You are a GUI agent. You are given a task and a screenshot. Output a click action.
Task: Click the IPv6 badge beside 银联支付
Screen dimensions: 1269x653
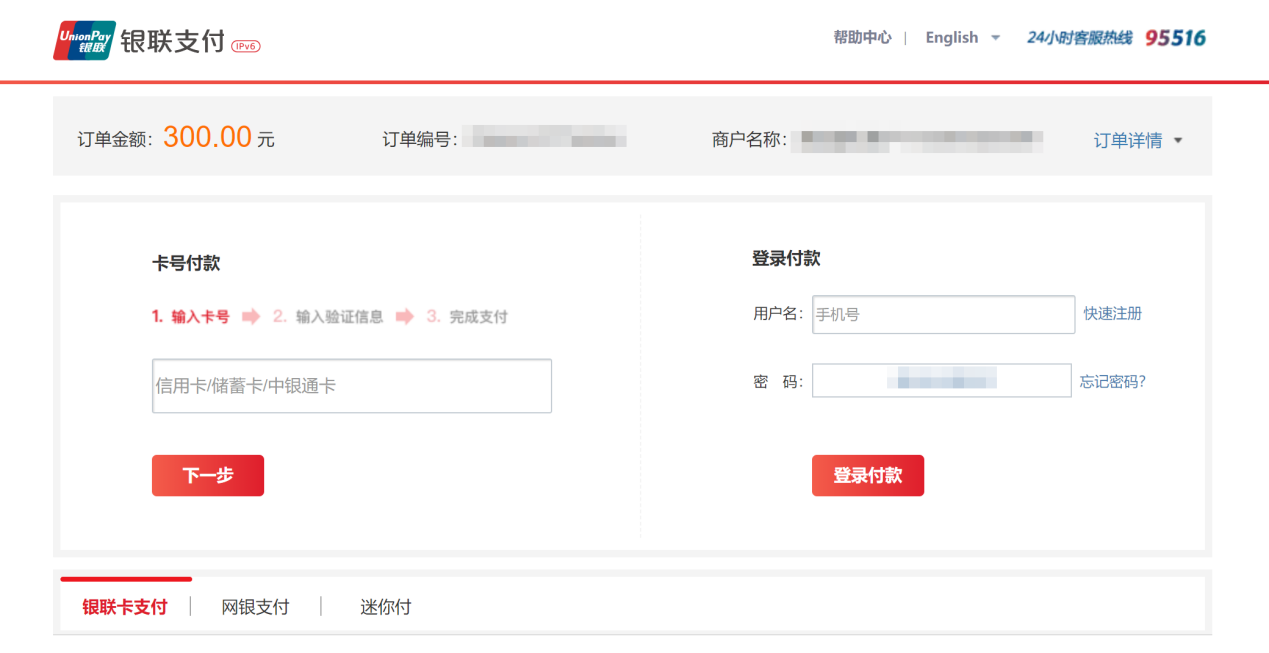[x=245, y=46]
